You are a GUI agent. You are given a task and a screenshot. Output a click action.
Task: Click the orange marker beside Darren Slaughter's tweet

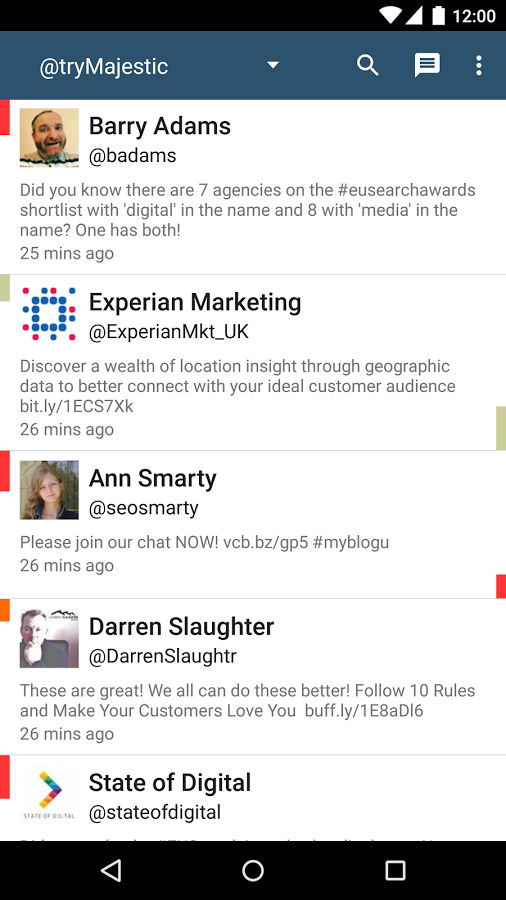(5, 610)
